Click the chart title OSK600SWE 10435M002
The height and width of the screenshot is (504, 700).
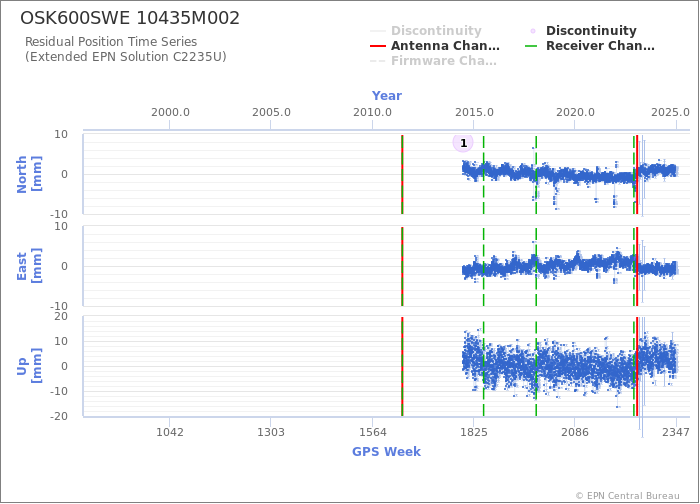(x=130, y=18)
